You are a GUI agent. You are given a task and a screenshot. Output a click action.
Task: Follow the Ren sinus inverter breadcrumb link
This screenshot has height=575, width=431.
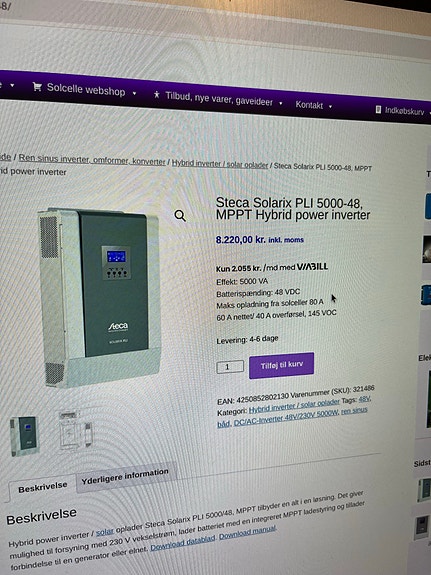[92, 160]
